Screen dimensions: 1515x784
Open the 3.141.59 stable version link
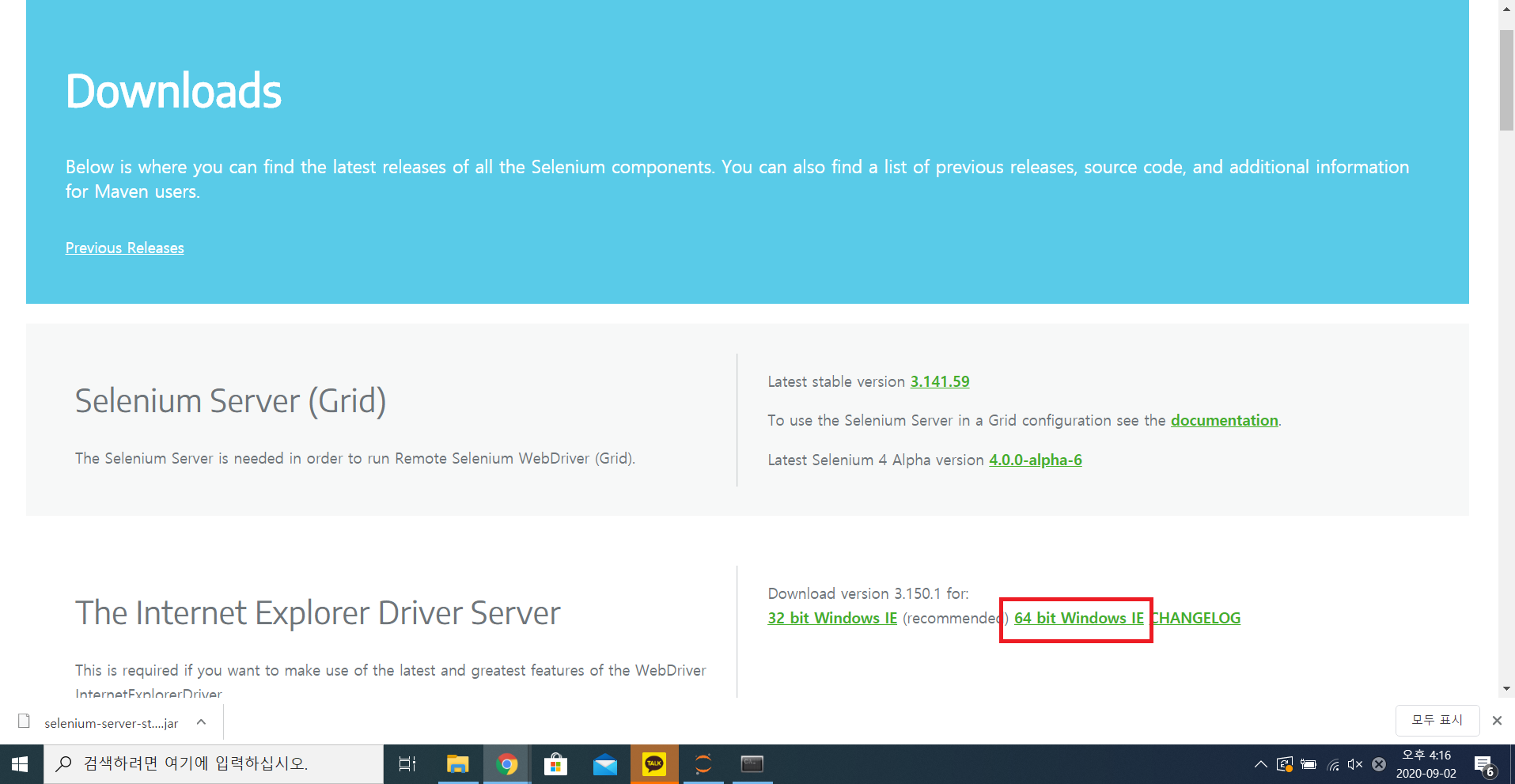pos(940,381)
